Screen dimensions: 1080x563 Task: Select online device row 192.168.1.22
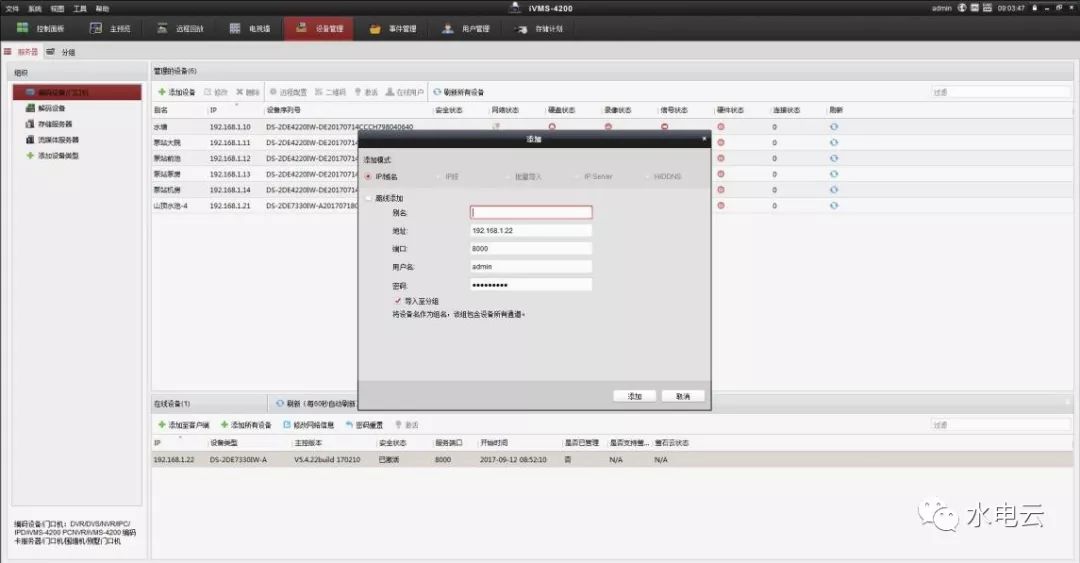(x=612, y=460)
